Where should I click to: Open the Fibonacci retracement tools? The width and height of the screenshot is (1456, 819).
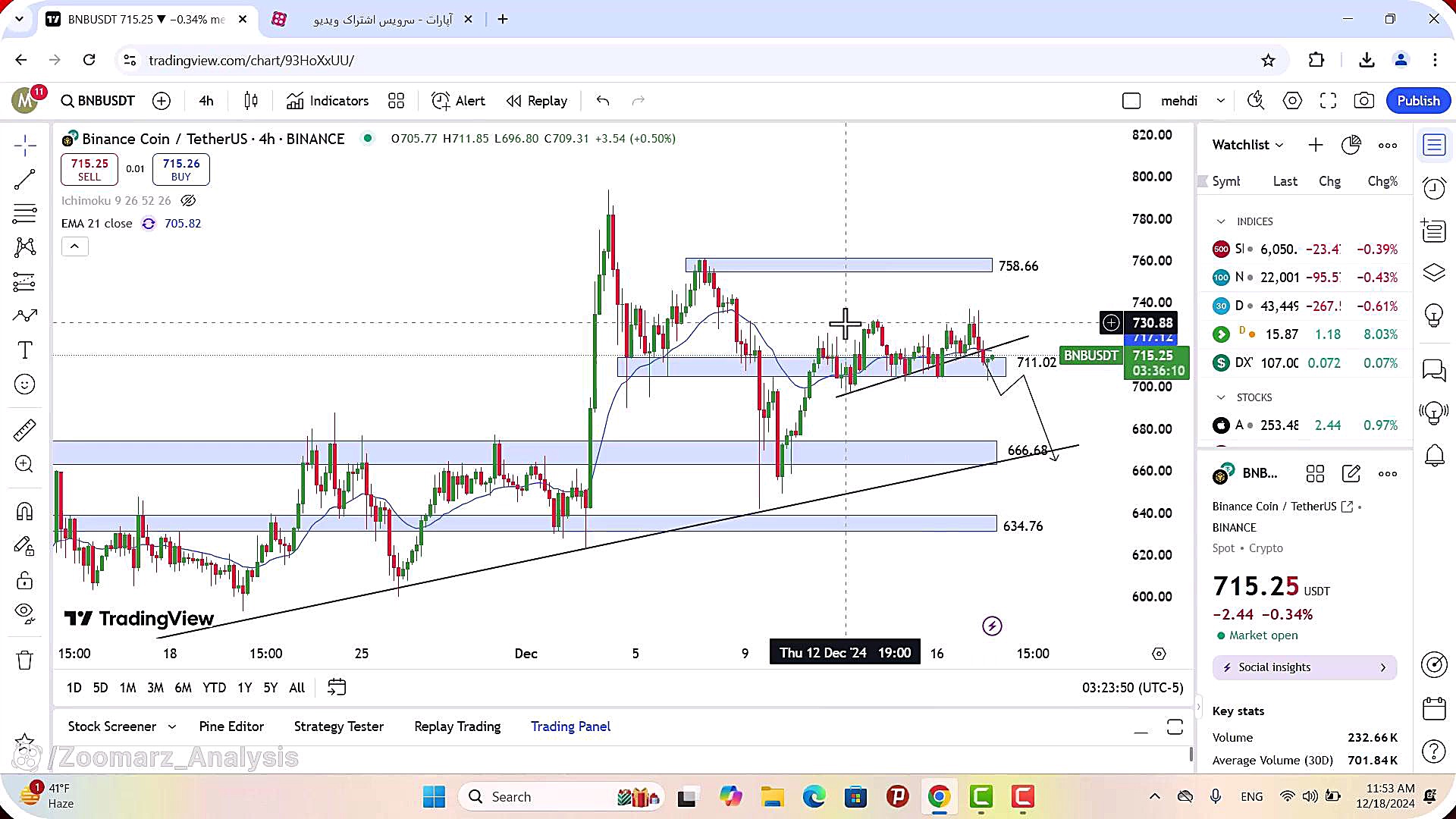[x=25, y=214]
